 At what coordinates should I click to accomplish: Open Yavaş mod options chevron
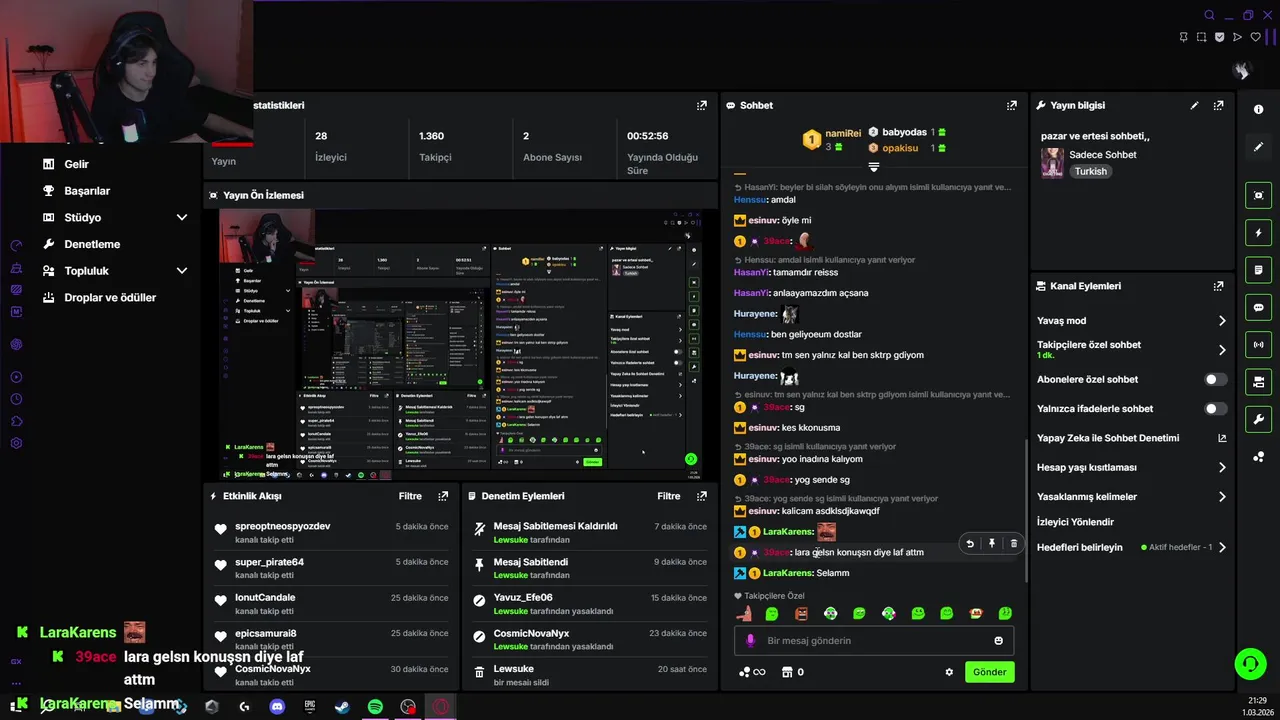click(x=1221, y=321)
